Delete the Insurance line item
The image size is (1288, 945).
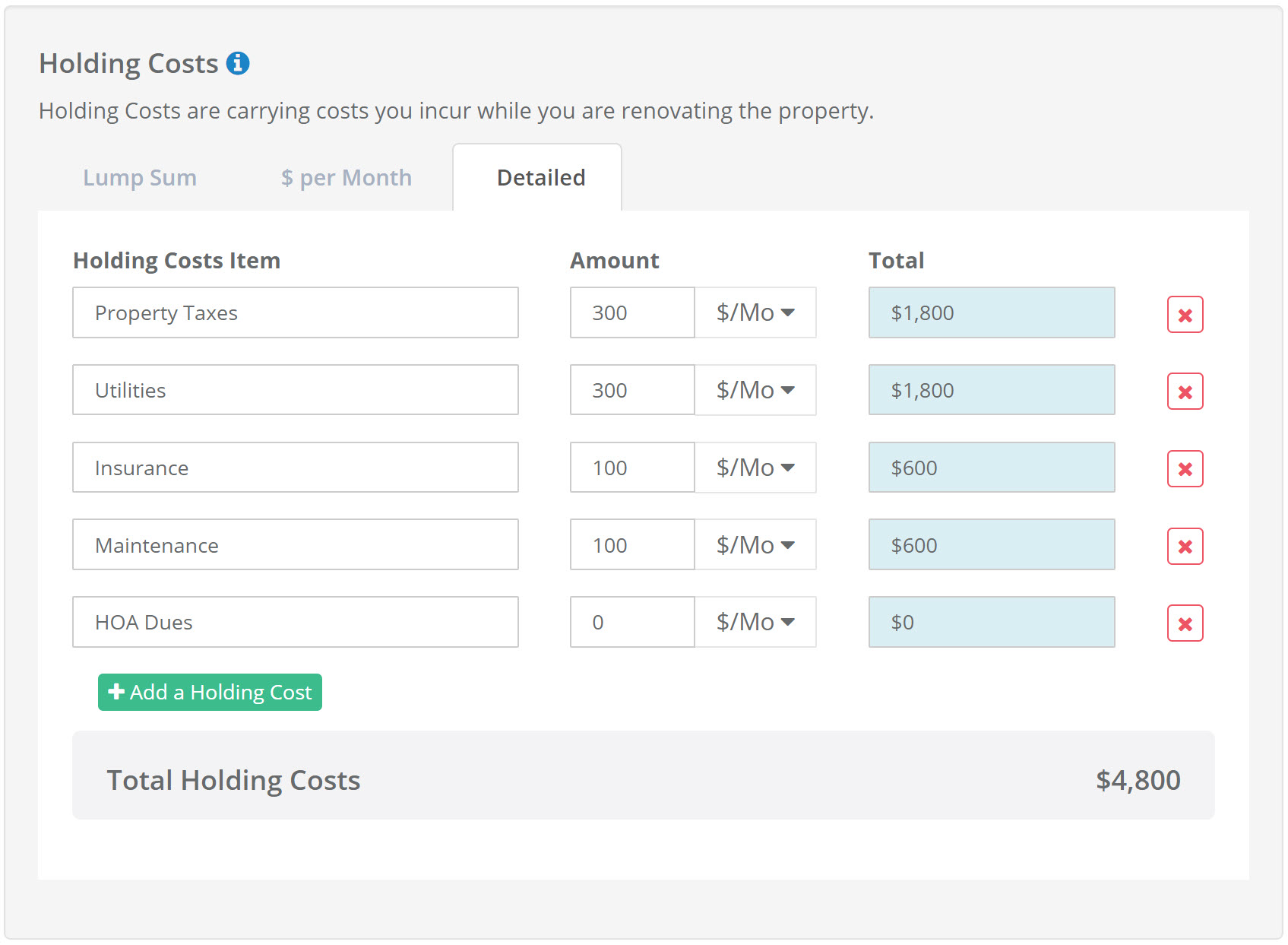point(1184,469)
